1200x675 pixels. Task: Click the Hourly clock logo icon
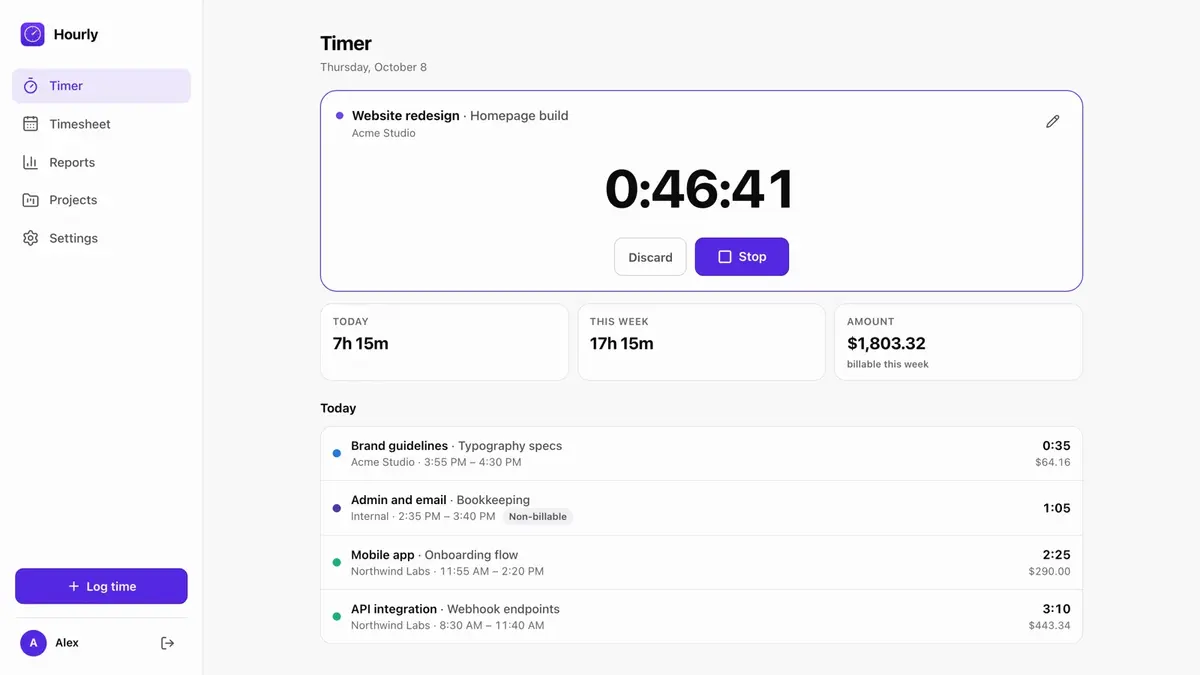click(33, 34)
